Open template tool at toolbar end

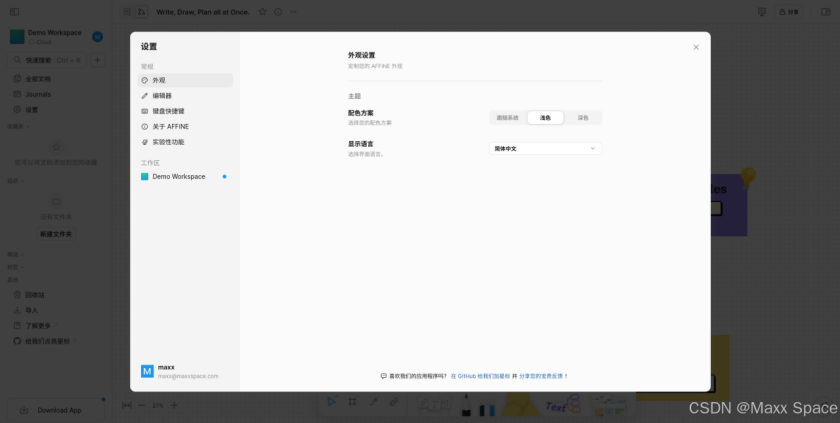pyautogui.click(x=609, y=405)
